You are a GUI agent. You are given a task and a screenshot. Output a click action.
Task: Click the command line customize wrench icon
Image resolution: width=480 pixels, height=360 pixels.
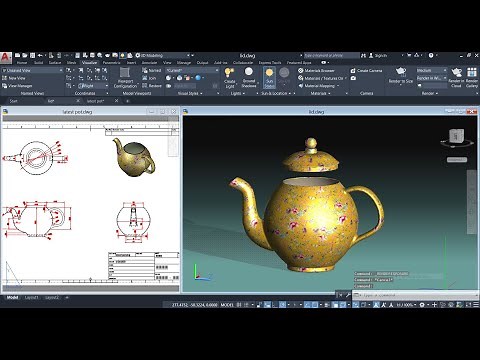(348, 295)
